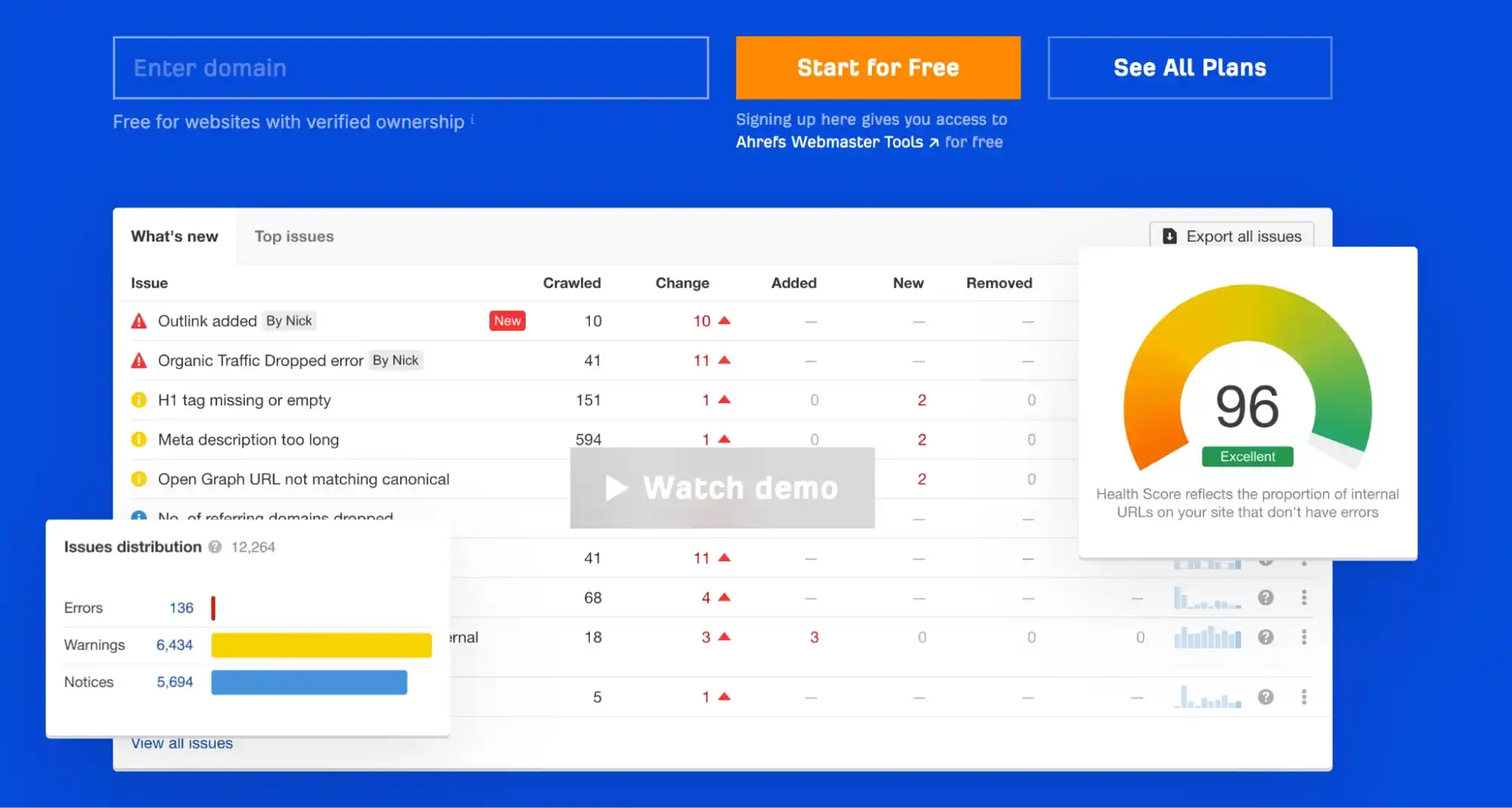This screenshot has height=808, width=1512.
Task: Click Open Graph URL not matching canonical
Action: 303,479
